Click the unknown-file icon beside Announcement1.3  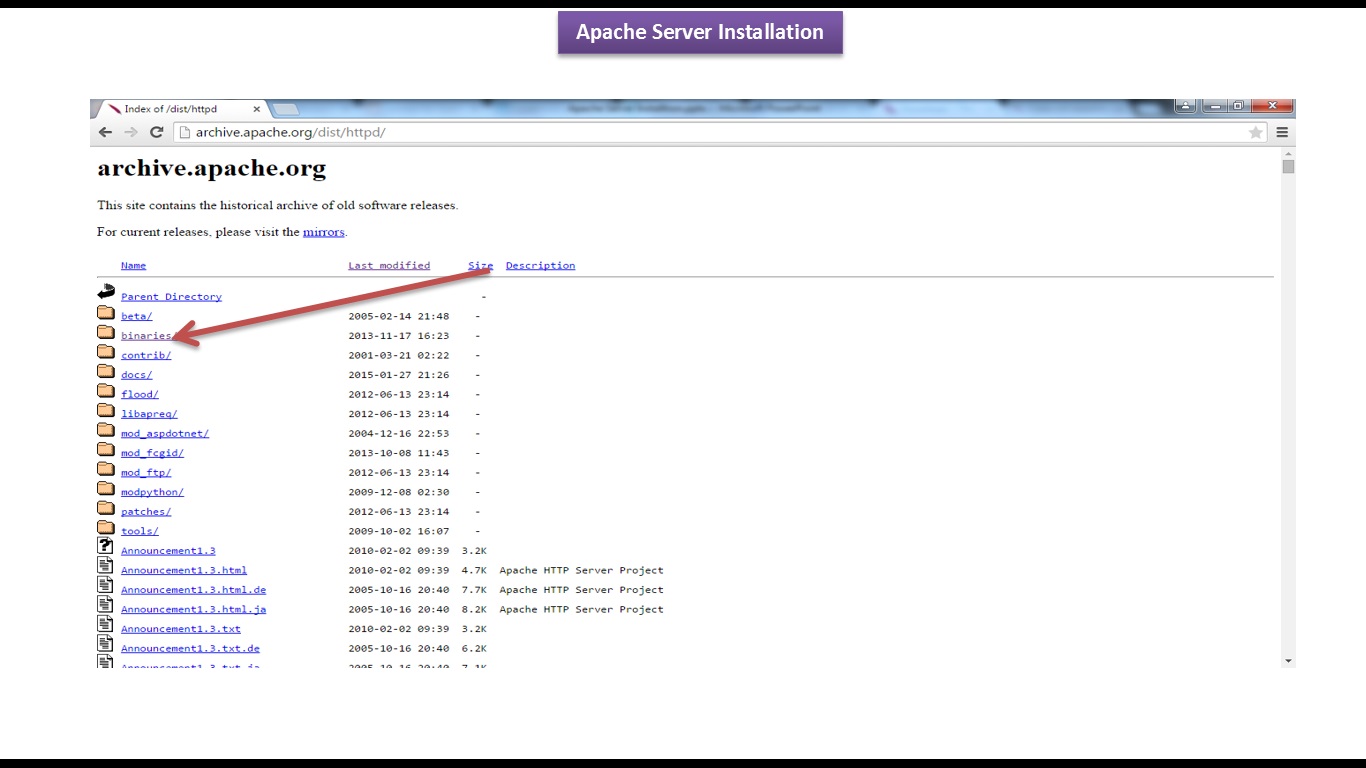click(105, 546)
